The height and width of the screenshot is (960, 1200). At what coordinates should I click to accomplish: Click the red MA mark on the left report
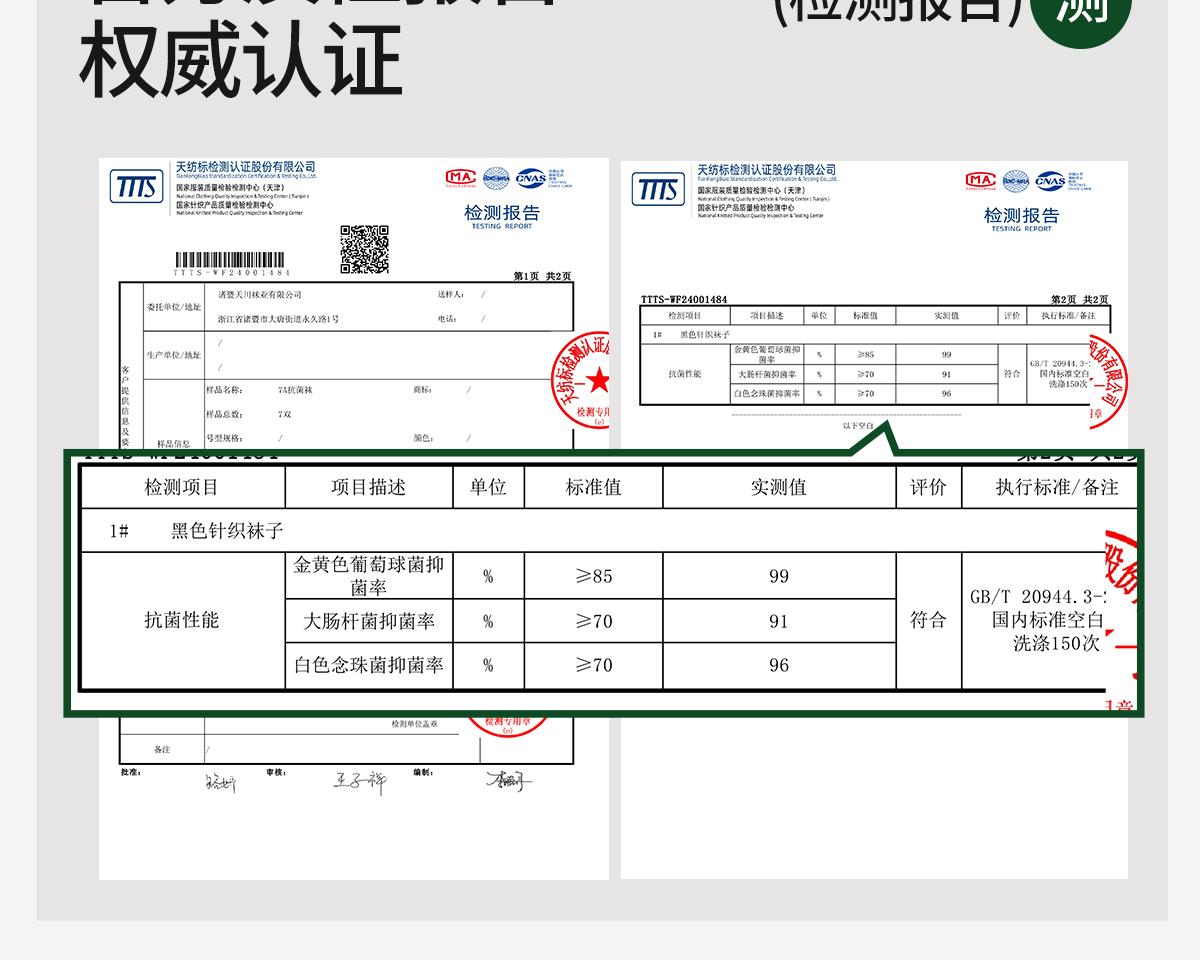tap(461, 178)
